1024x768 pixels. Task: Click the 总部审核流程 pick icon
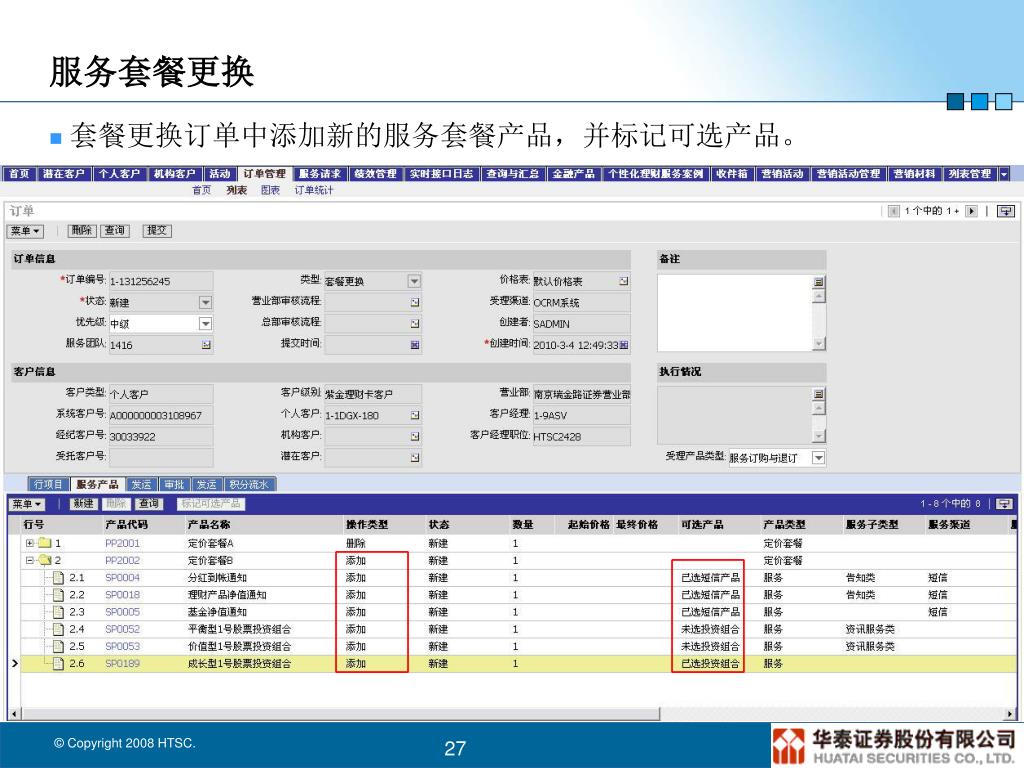[415, 323]
